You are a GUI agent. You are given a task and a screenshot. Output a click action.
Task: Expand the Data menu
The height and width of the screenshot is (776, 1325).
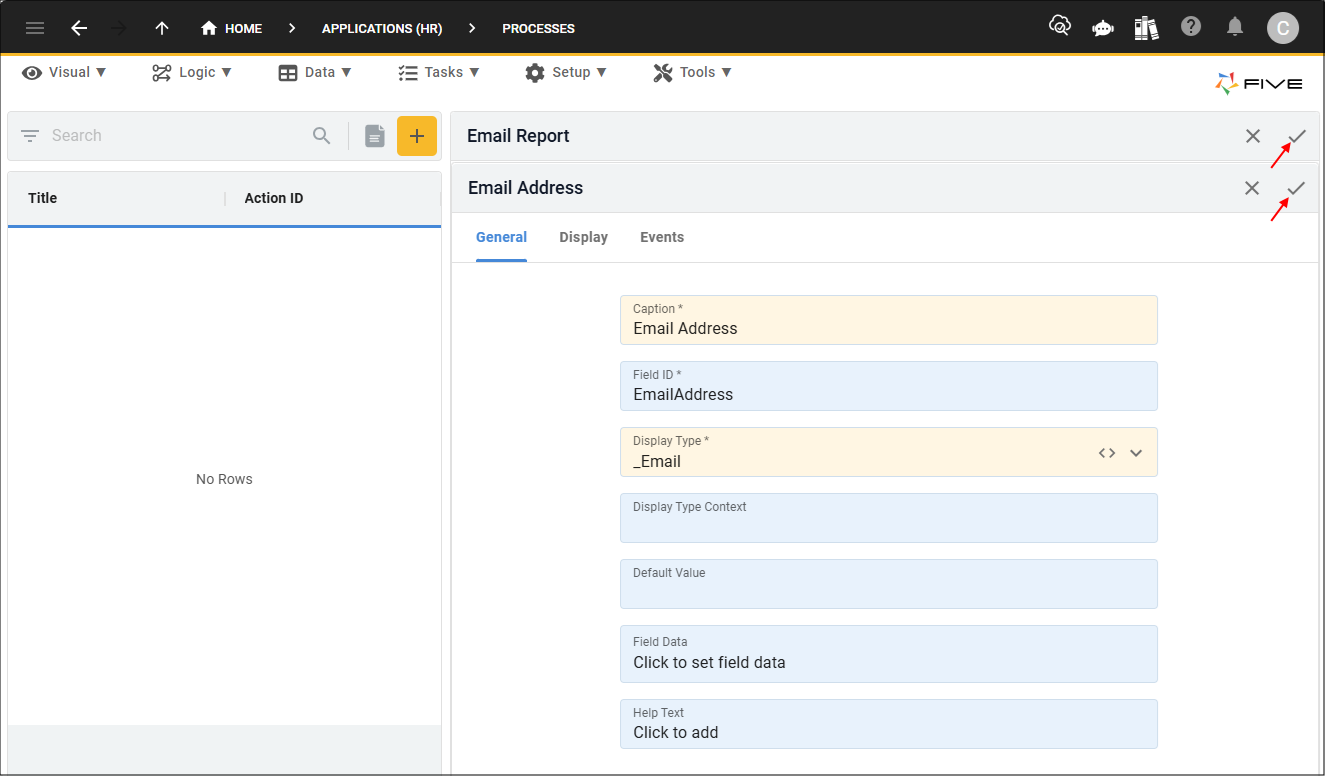pos(315,72)
